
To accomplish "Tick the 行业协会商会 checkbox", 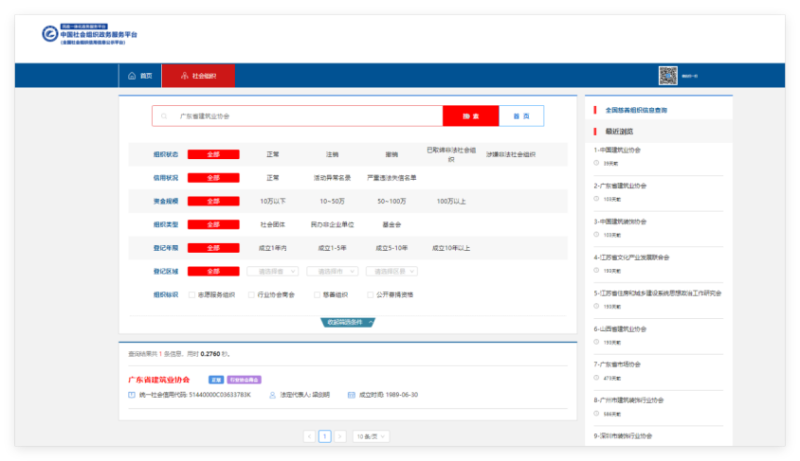I will (x=251, y=295).
